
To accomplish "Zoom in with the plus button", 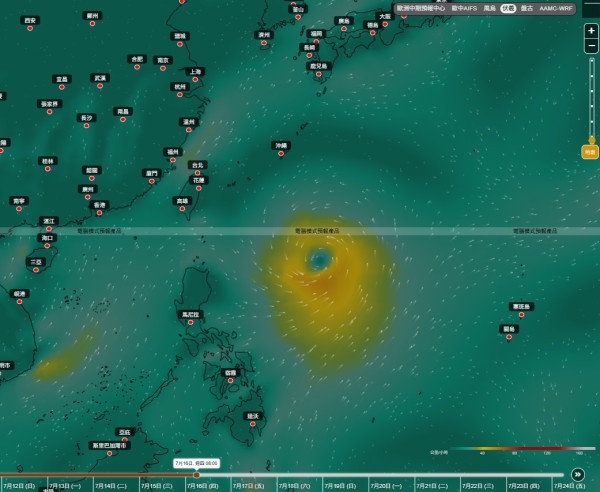I will point(591,31).
